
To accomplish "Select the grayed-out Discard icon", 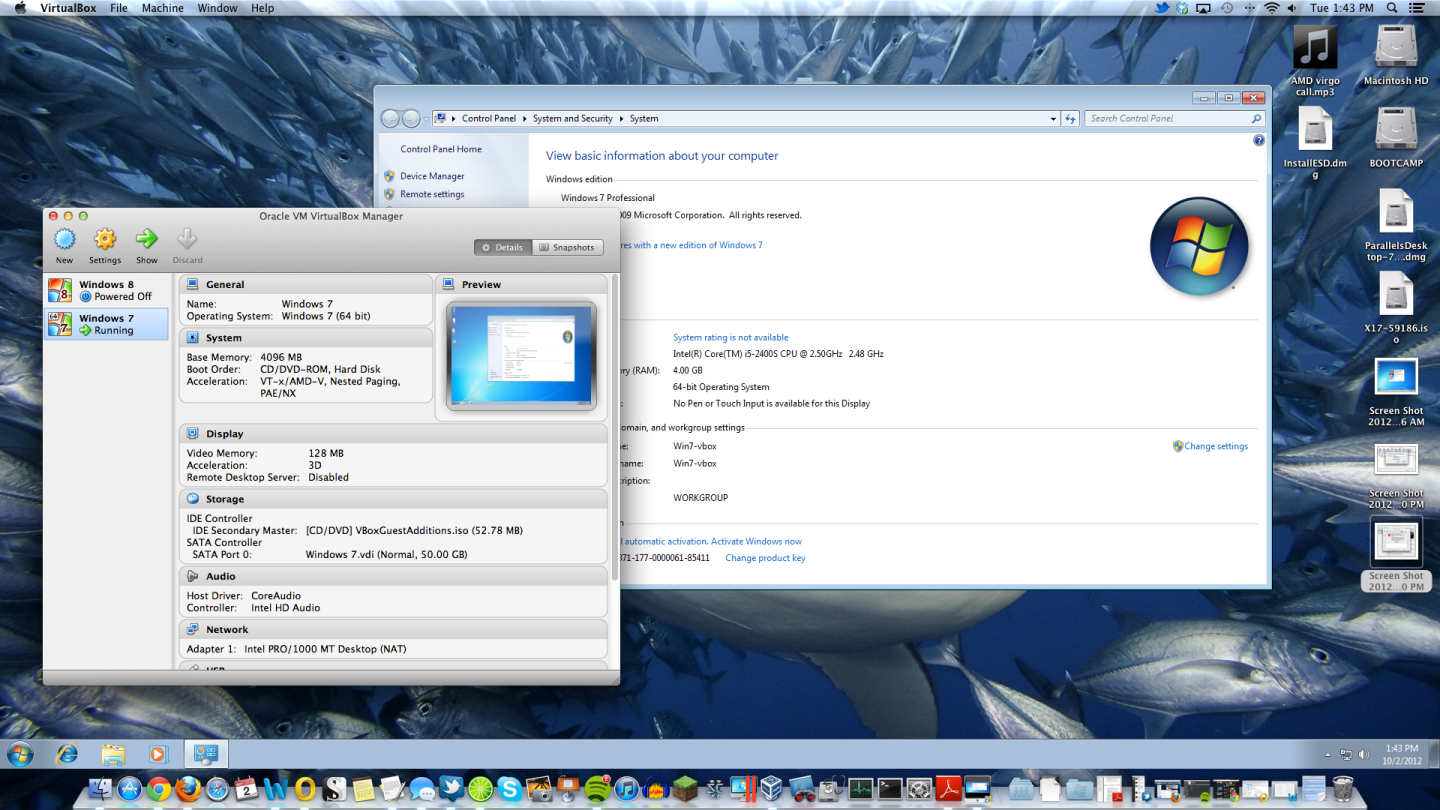I will click(x=187, y=243).
